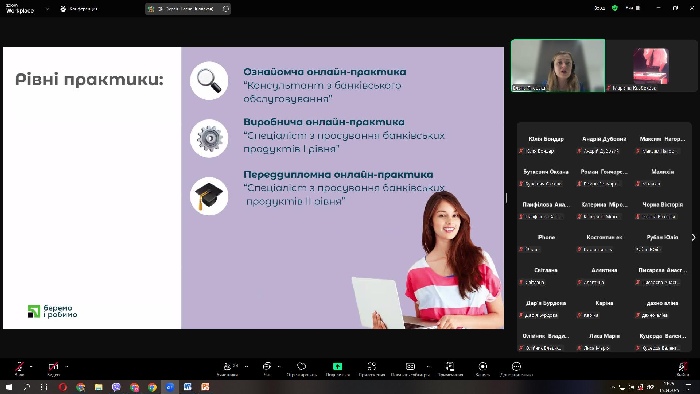Viewport: 700px width, 394px height.
Task: Select the active speaker video thumbnail
Action: click(558, 66)
